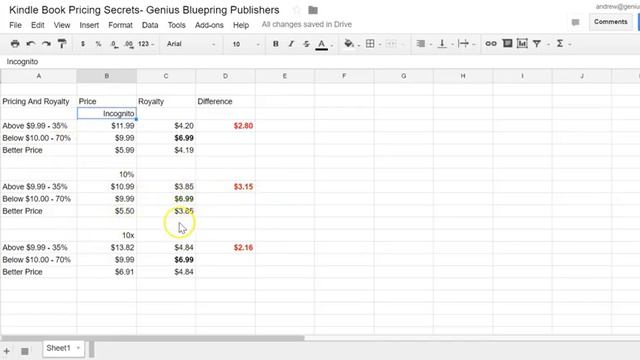Open the horizontal align options

pos(421,44)
